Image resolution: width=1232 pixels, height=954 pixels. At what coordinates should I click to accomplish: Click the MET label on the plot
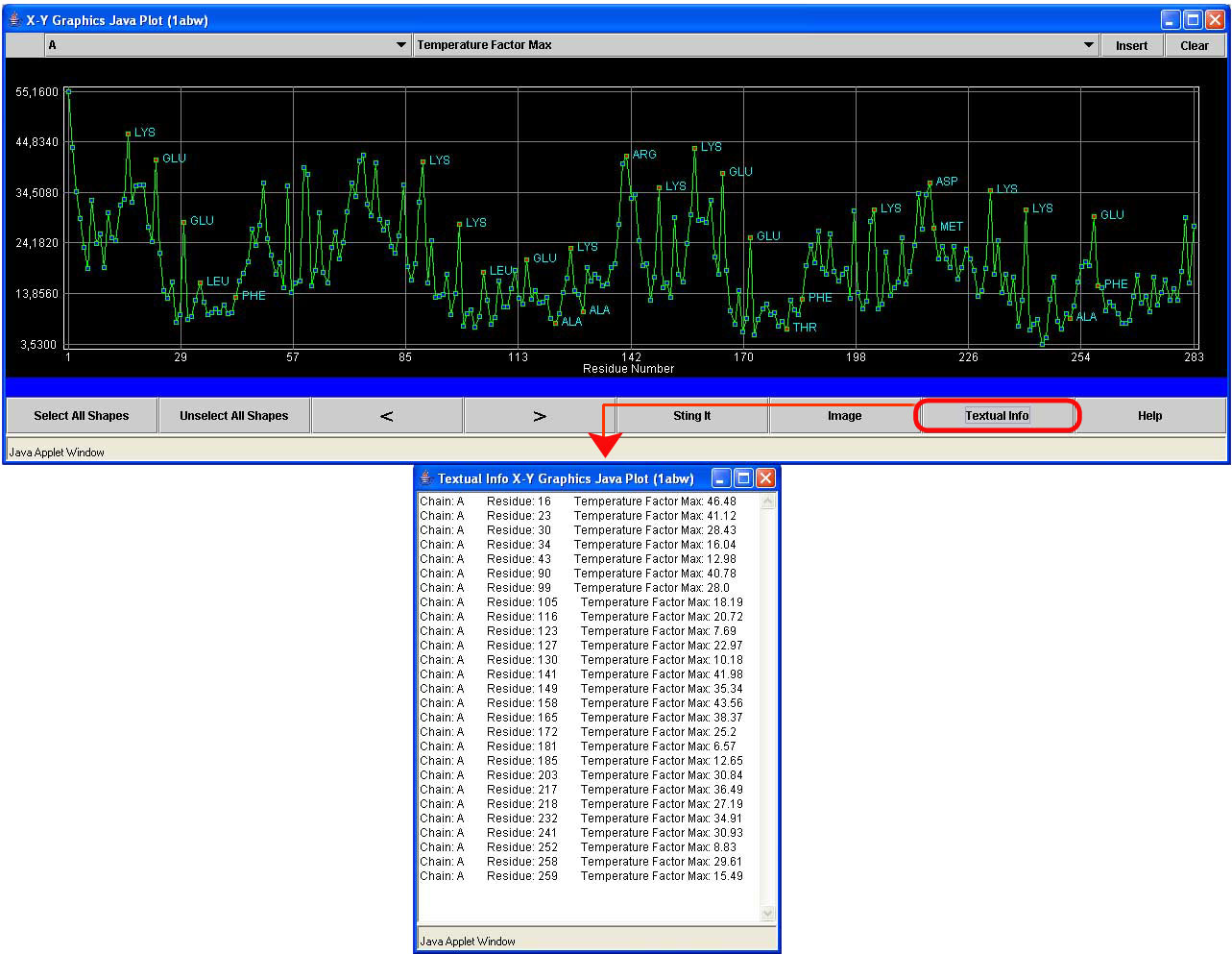[x=952, y=227]
